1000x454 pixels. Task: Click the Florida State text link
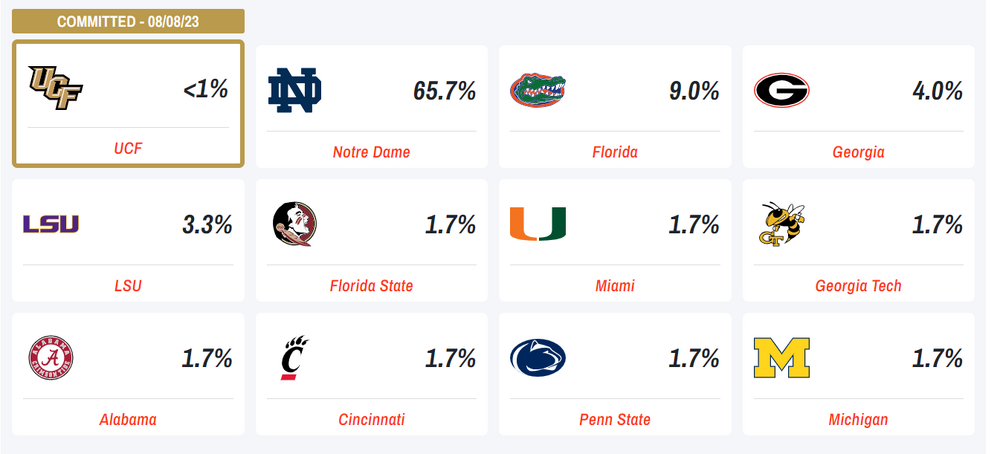[x=371, y=286]
